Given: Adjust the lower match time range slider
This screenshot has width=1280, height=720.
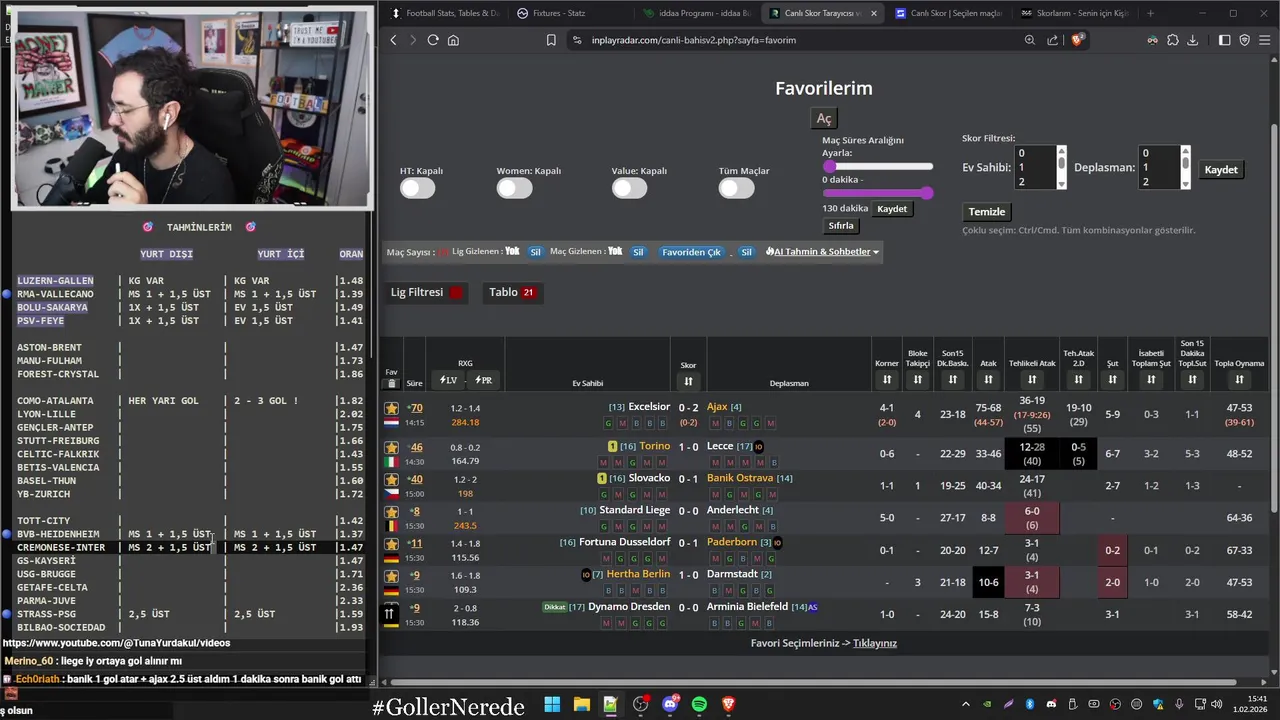Looking at the screenshot, I should point(877,193).
